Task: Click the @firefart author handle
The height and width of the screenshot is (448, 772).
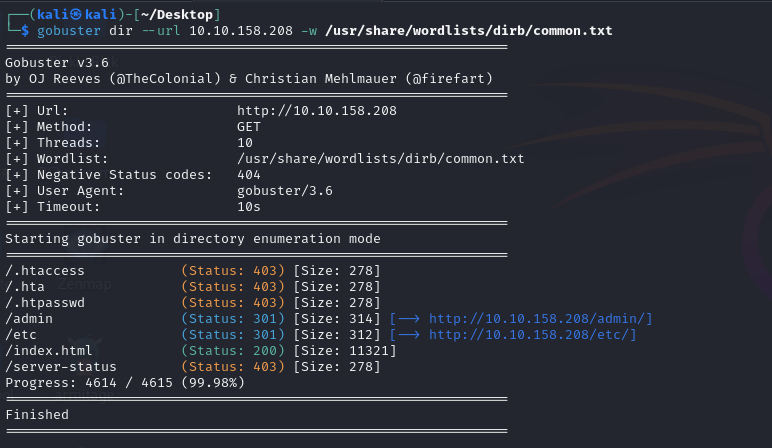Action: [456, 78]
